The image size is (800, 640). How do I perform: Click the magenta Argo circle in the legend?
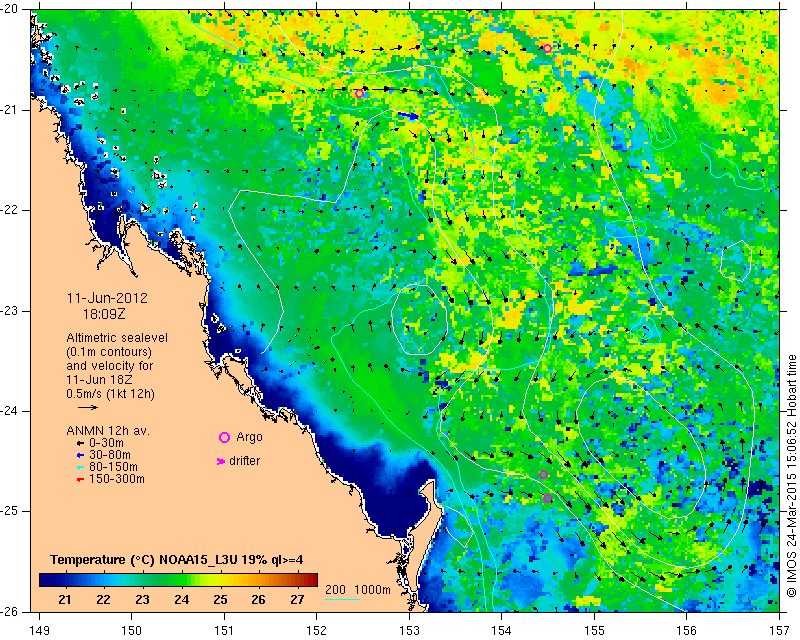(x=224, y=437)
